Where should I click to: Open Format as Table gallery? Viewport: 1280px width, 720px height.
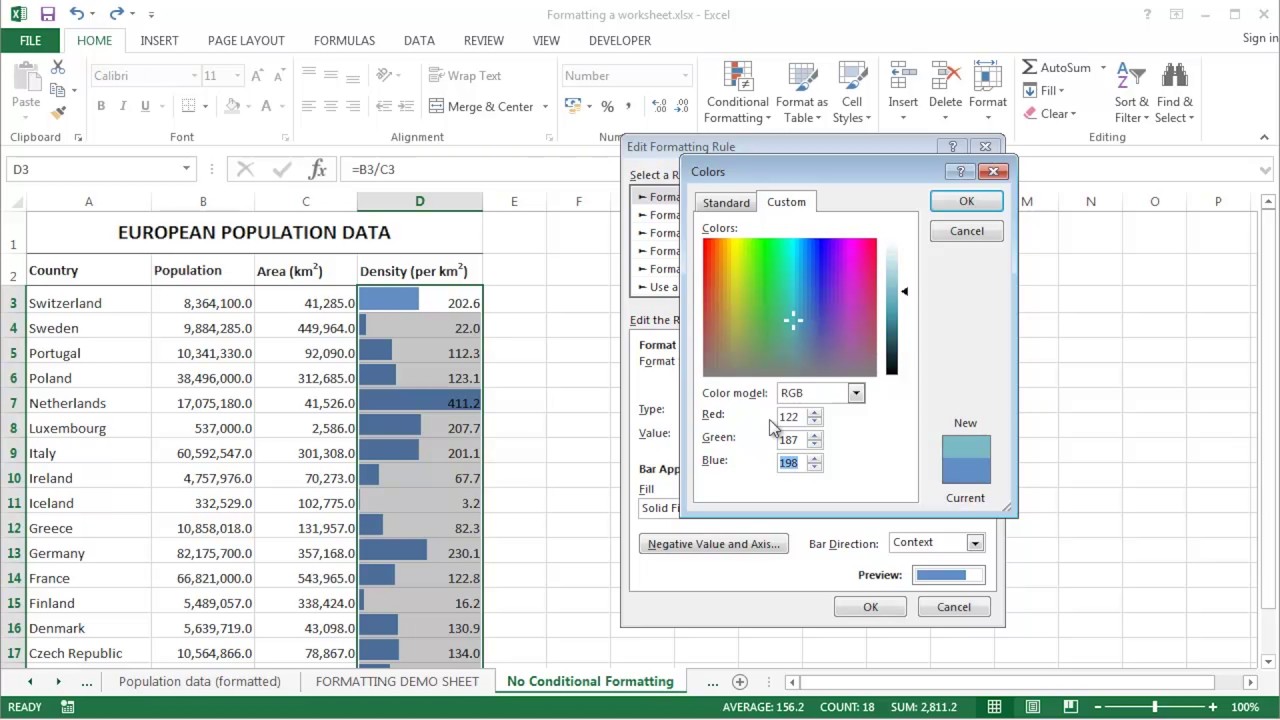(801, 92)
